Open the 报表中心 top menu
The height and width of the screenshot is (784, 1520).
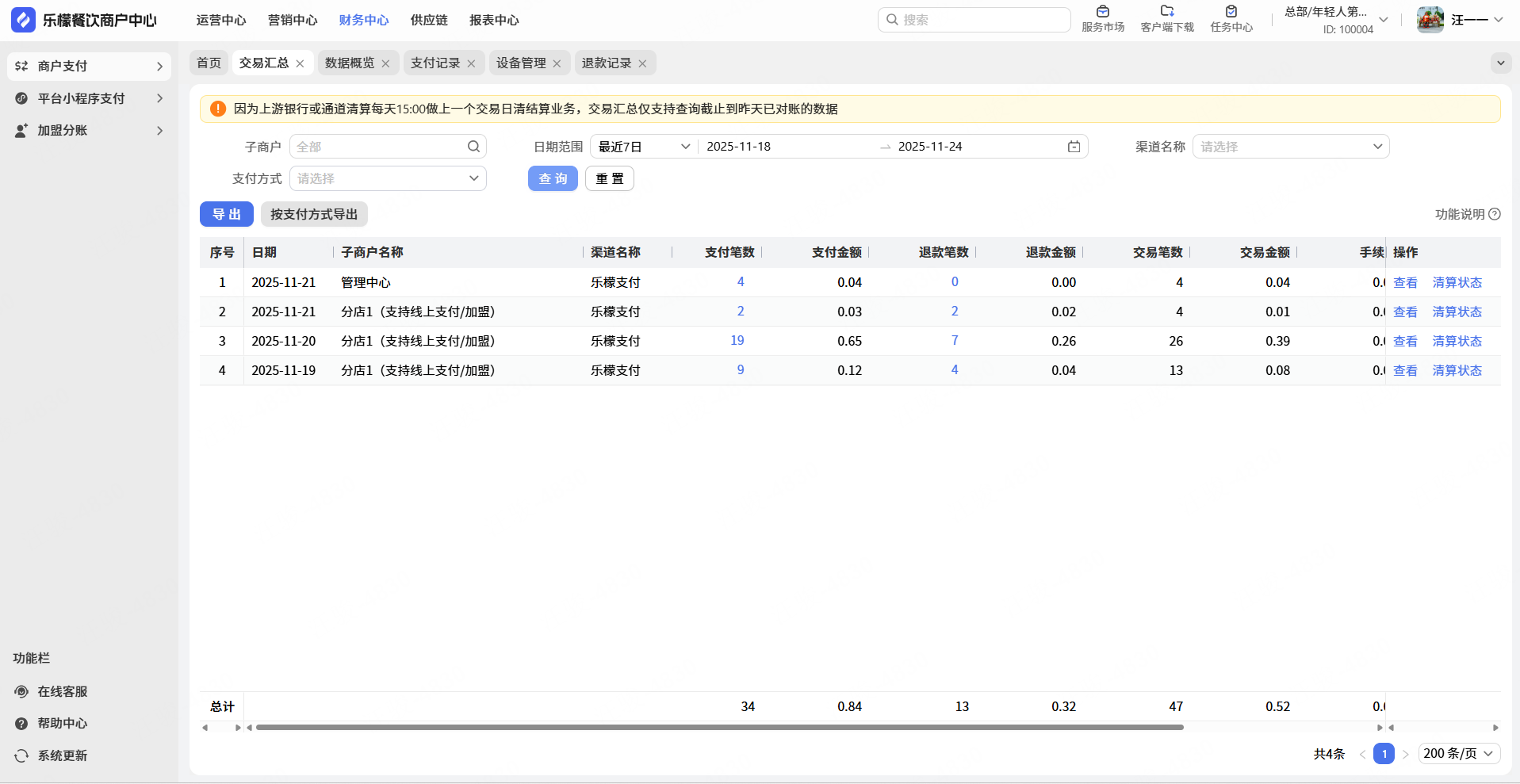pyautogui.click(x=493, y=21)
